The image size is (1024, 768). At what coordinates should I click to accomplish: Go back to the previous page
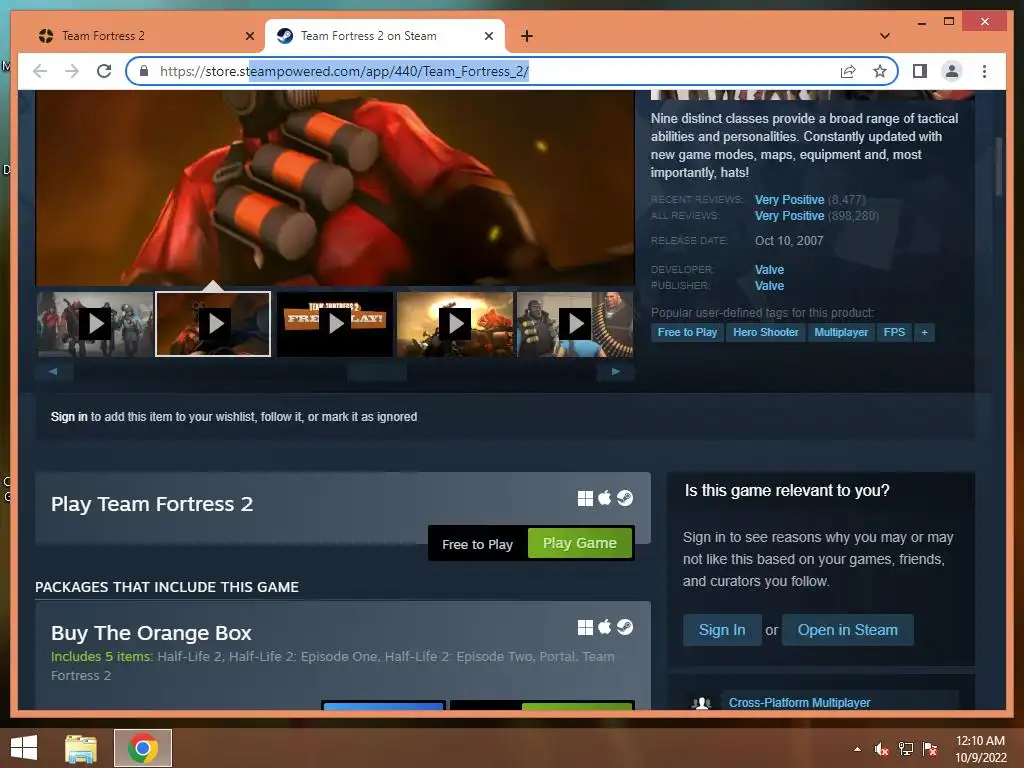pyautogui.click(x=40, y=71)
